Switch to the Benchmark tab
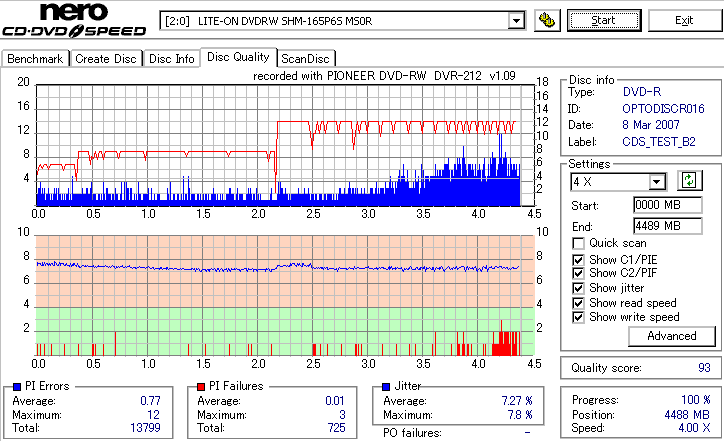Screen dimensions: 724x441 tap(36, 59)
